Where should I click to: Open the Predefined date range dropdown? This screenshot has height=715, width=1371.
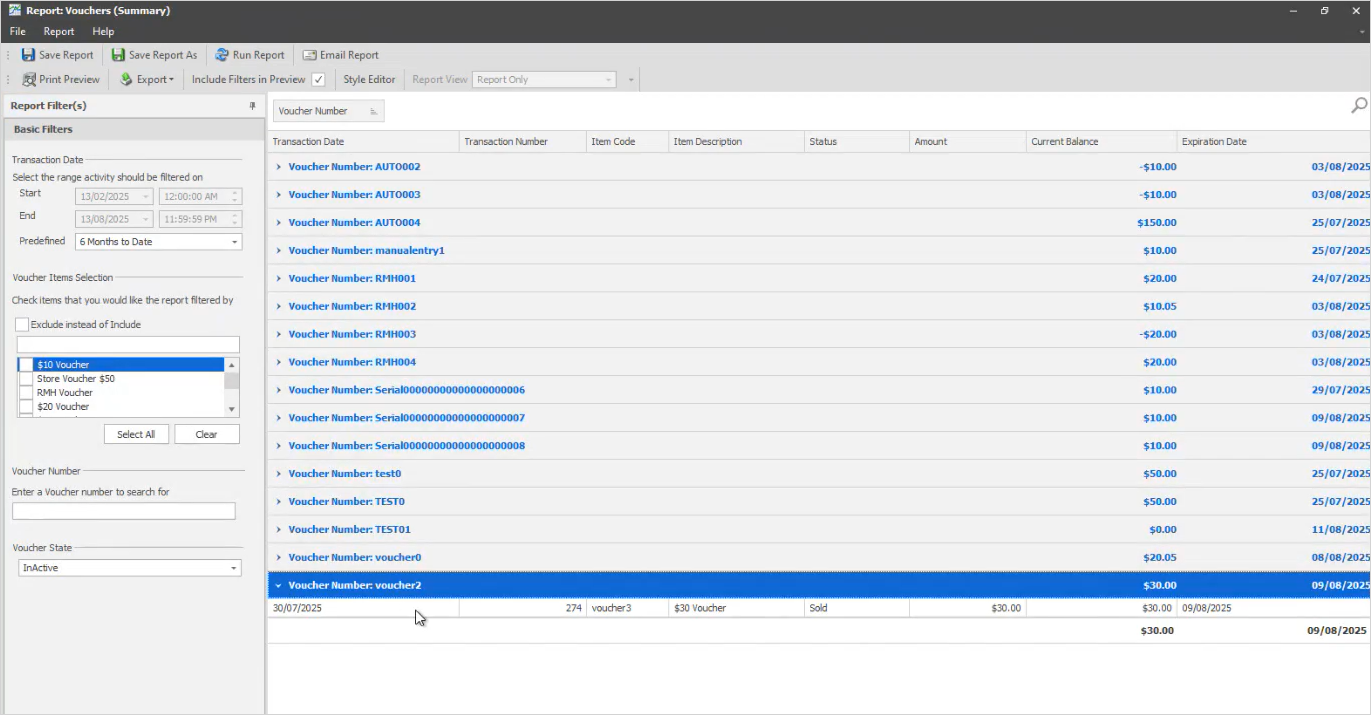tap(235, 242)
